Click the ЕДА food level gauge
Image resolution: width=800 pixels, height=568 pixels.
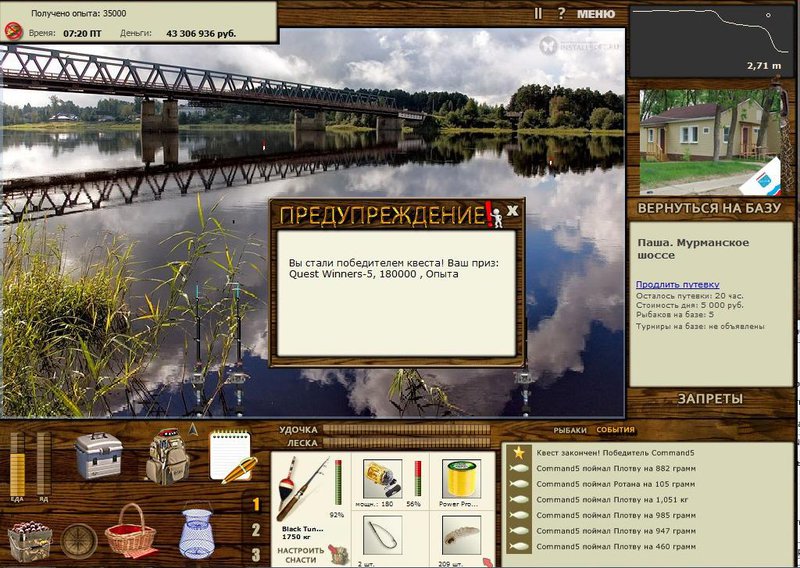pos(17,464)
